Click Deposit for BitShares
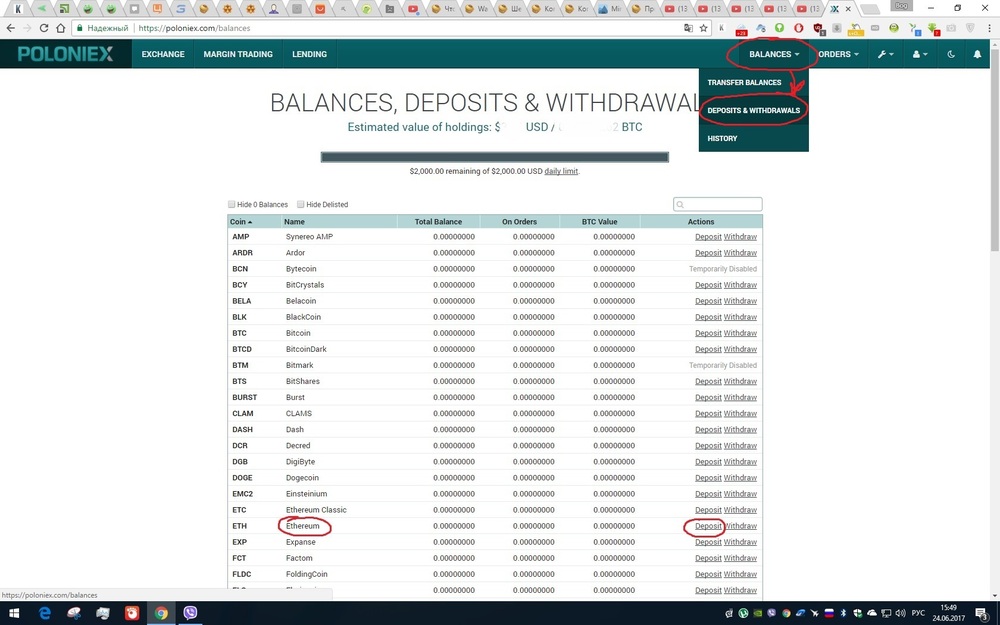The width and height of the screenshot is (1000, 625). click(x=708, y=381)
